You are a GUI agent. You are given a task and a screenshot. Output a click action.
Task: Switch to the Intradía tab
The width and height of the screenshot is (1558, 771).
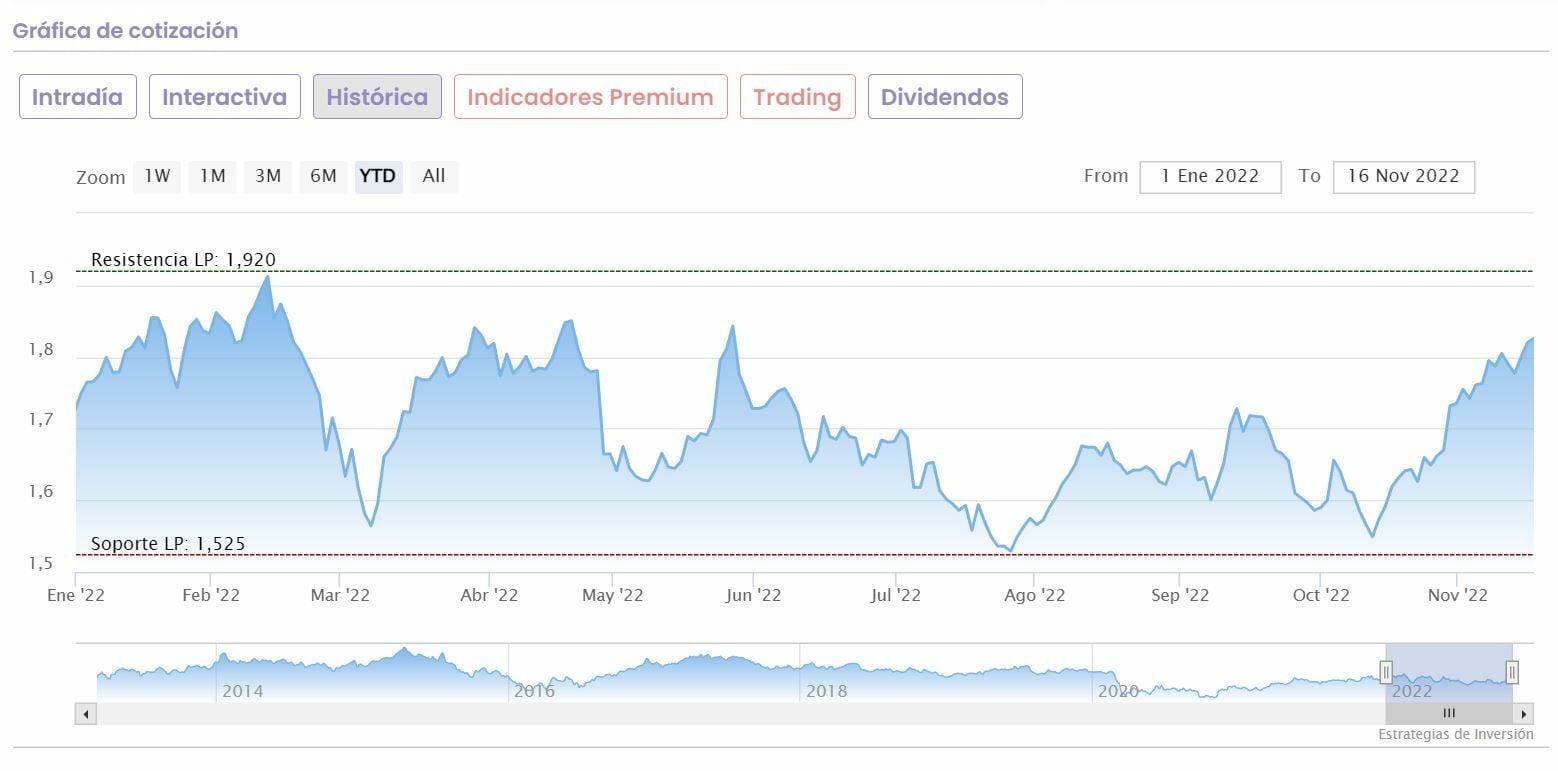78,97
